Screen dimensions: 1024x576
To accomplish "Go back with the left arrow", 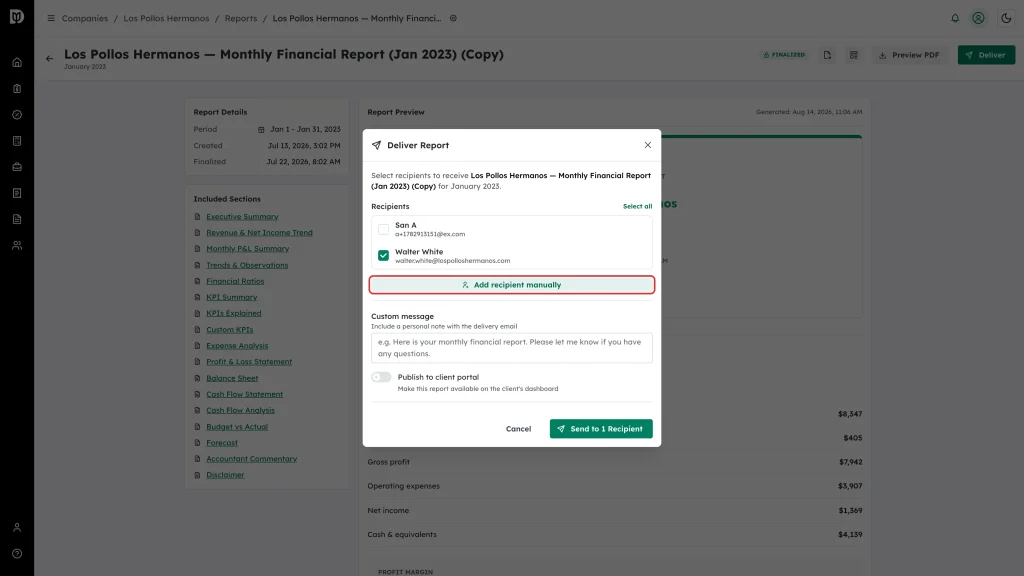I will point(50,59).
